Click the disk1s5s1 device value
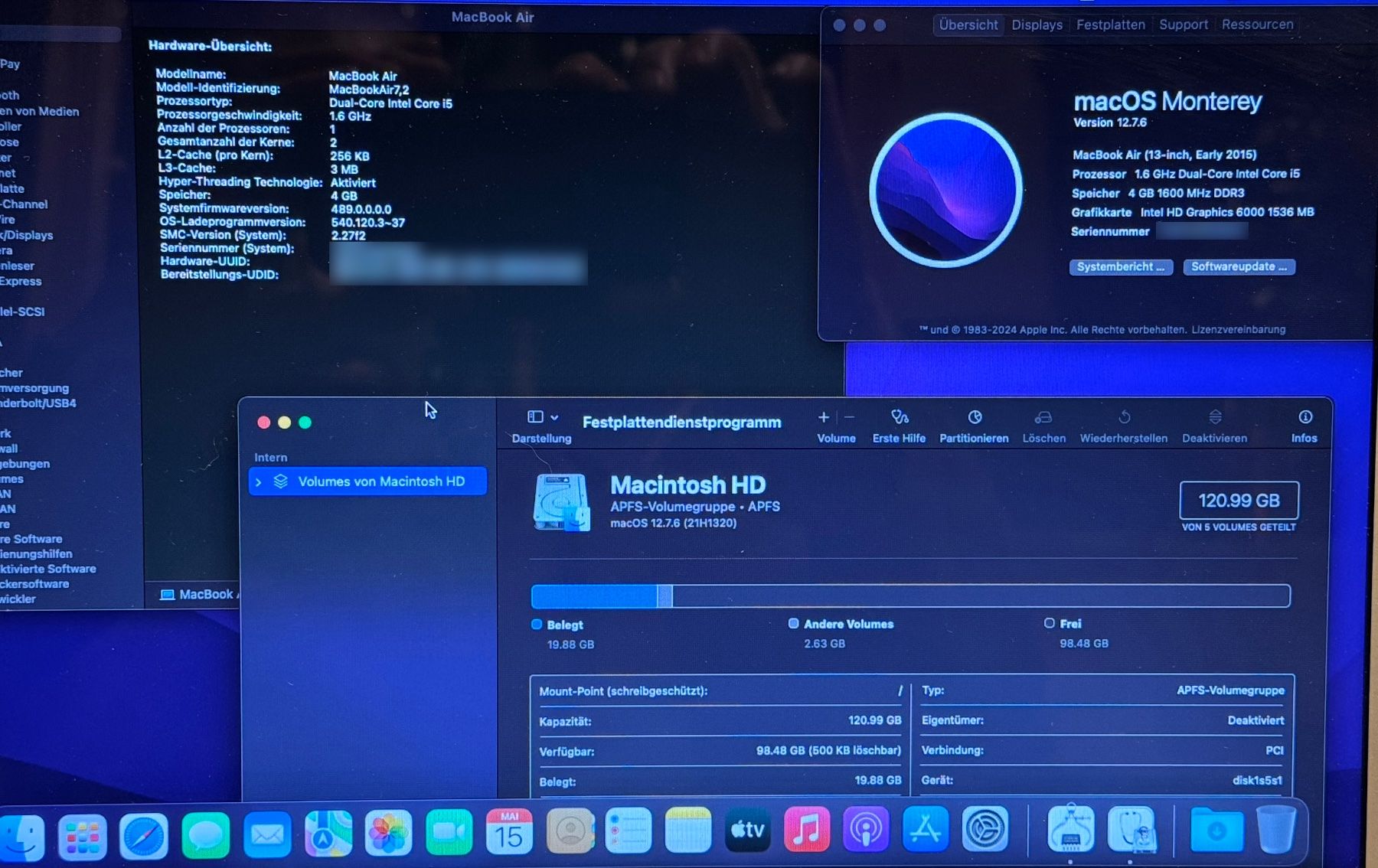The width and height of the screenshot is (1378, 868). click(x=1257, y=781)
